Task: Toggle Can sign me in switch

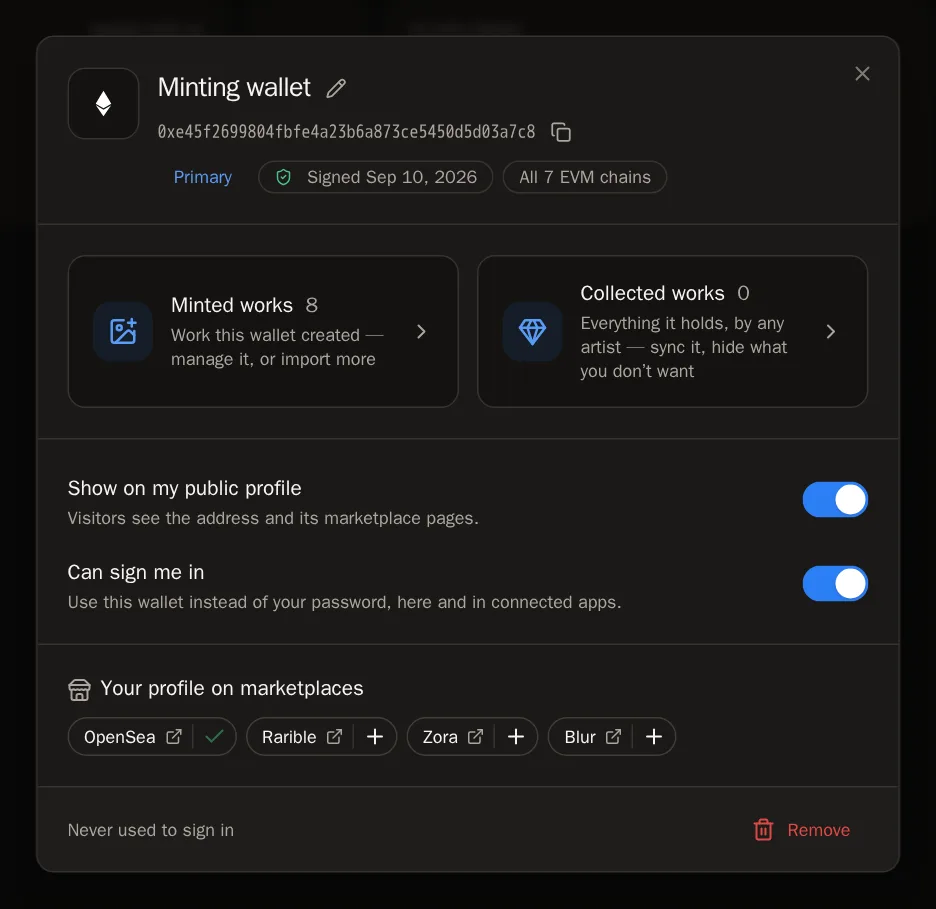Action: [x=835, y=583]
